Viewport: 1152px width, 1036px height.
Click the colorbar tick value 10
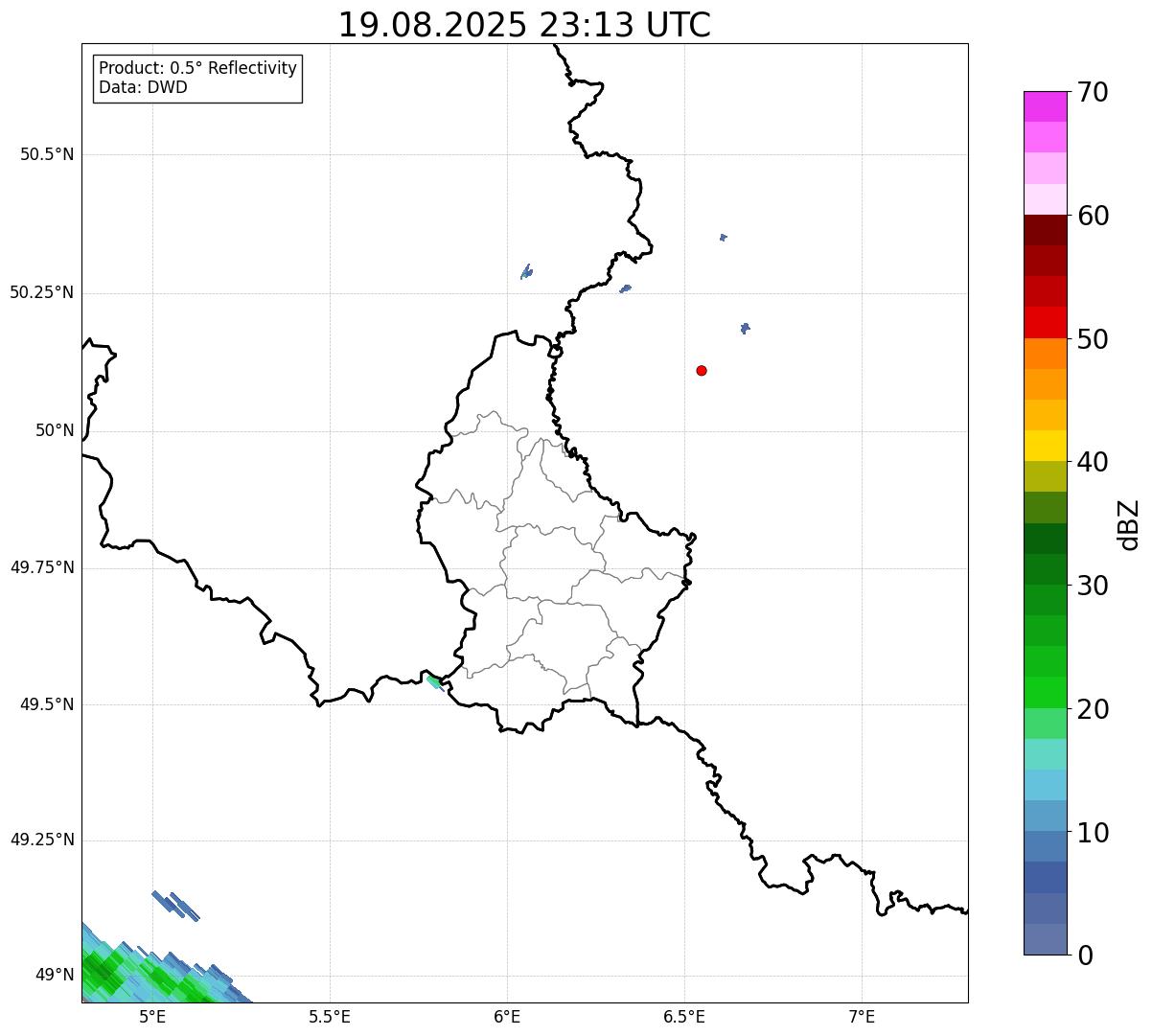1093,833
